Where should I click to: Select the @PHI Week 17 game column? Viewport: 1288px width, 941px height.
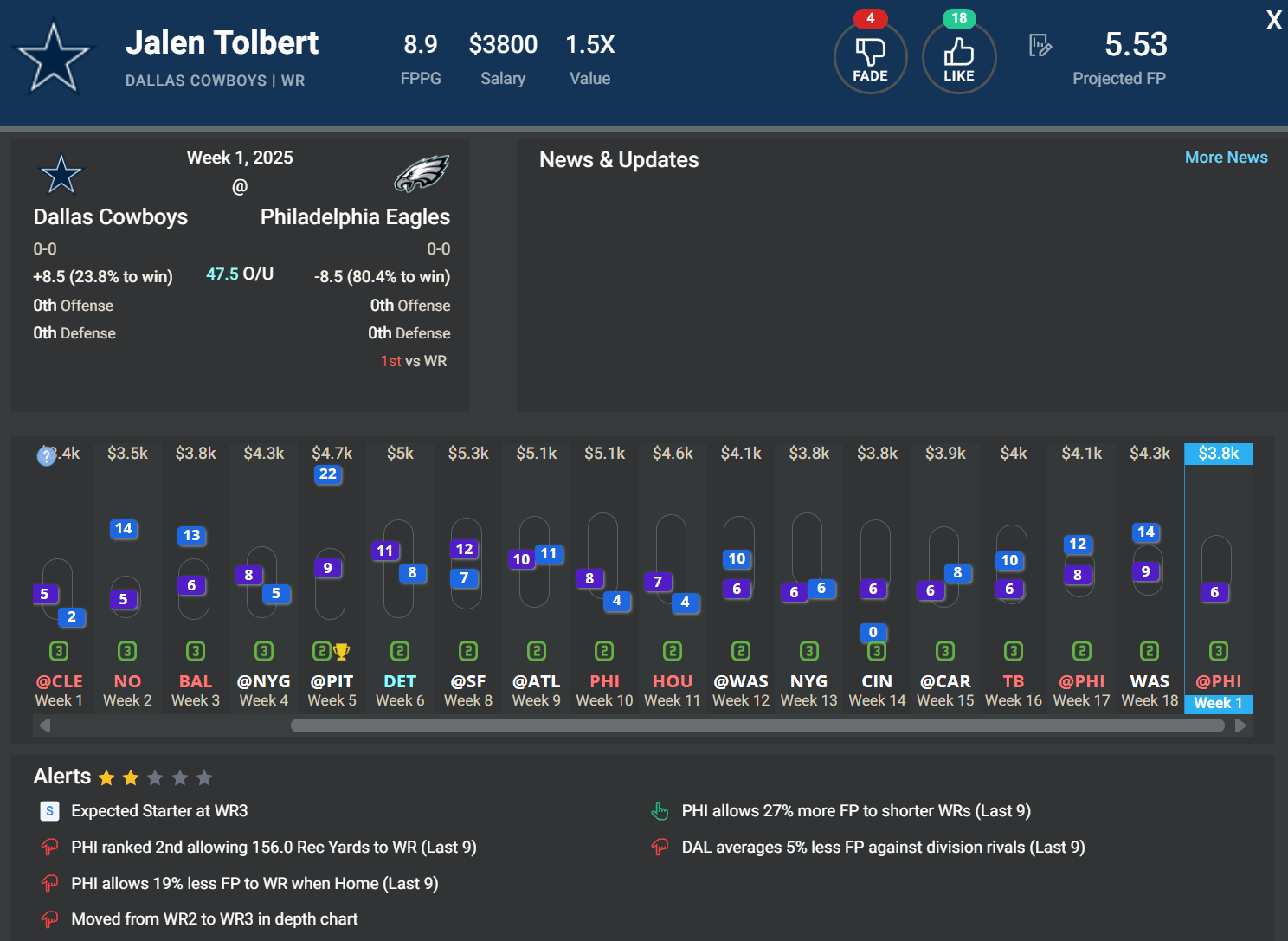coord(1082,578)
